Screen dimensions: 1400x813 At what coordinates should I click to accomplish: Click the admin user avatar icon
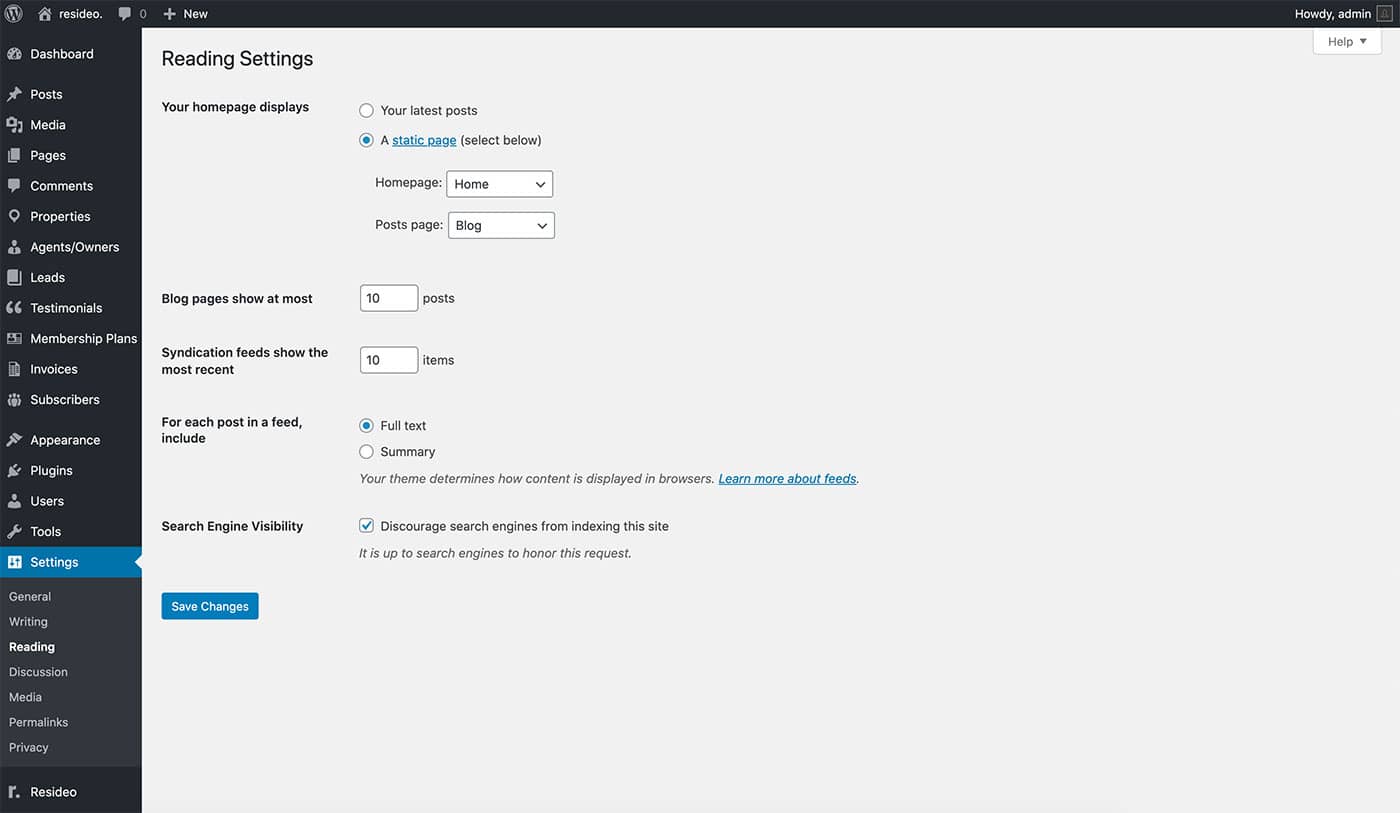click(1384, 14)
